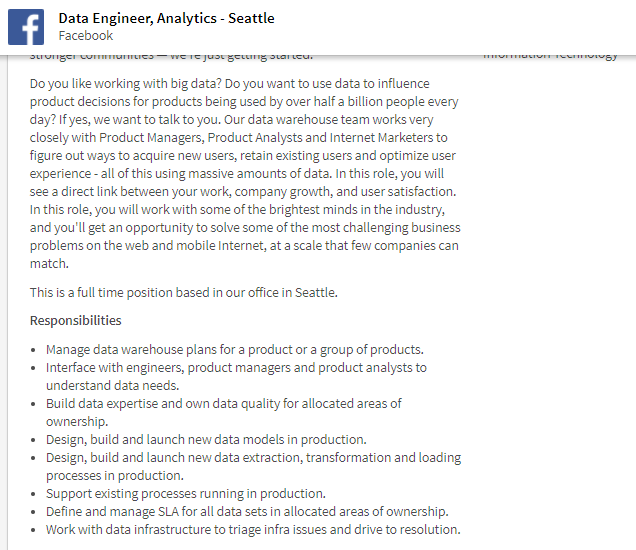This screenshot has width=636, height=550.
Task: Select the 'Manage data warehouse plans' bullet
Action: tap(234, 349)
